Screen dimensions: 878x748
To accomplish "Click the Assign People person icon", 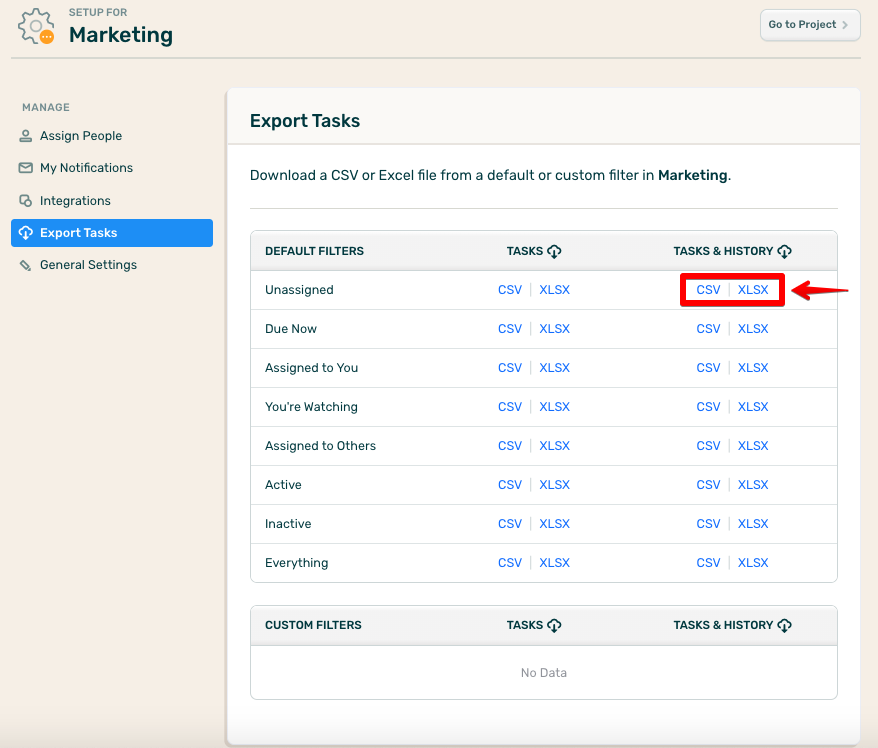I will pos(26,136).
